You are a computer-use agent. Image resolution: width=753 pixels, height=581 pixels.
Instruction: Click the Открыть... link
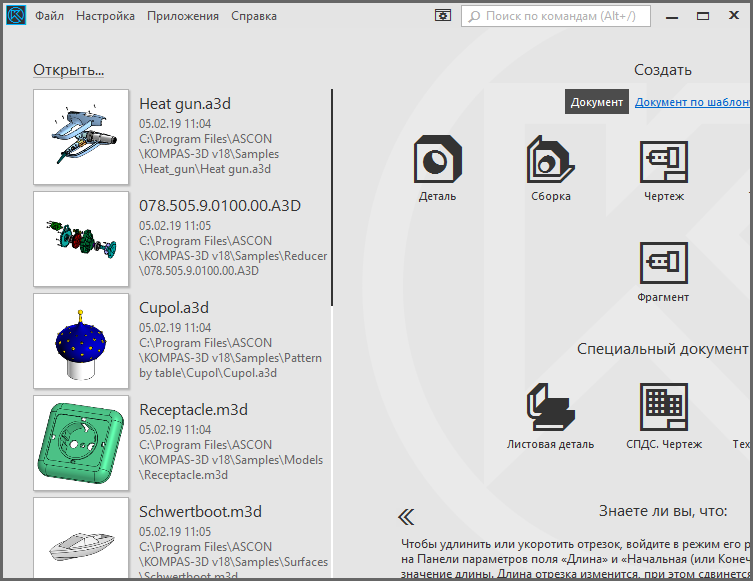pos(69,70)
